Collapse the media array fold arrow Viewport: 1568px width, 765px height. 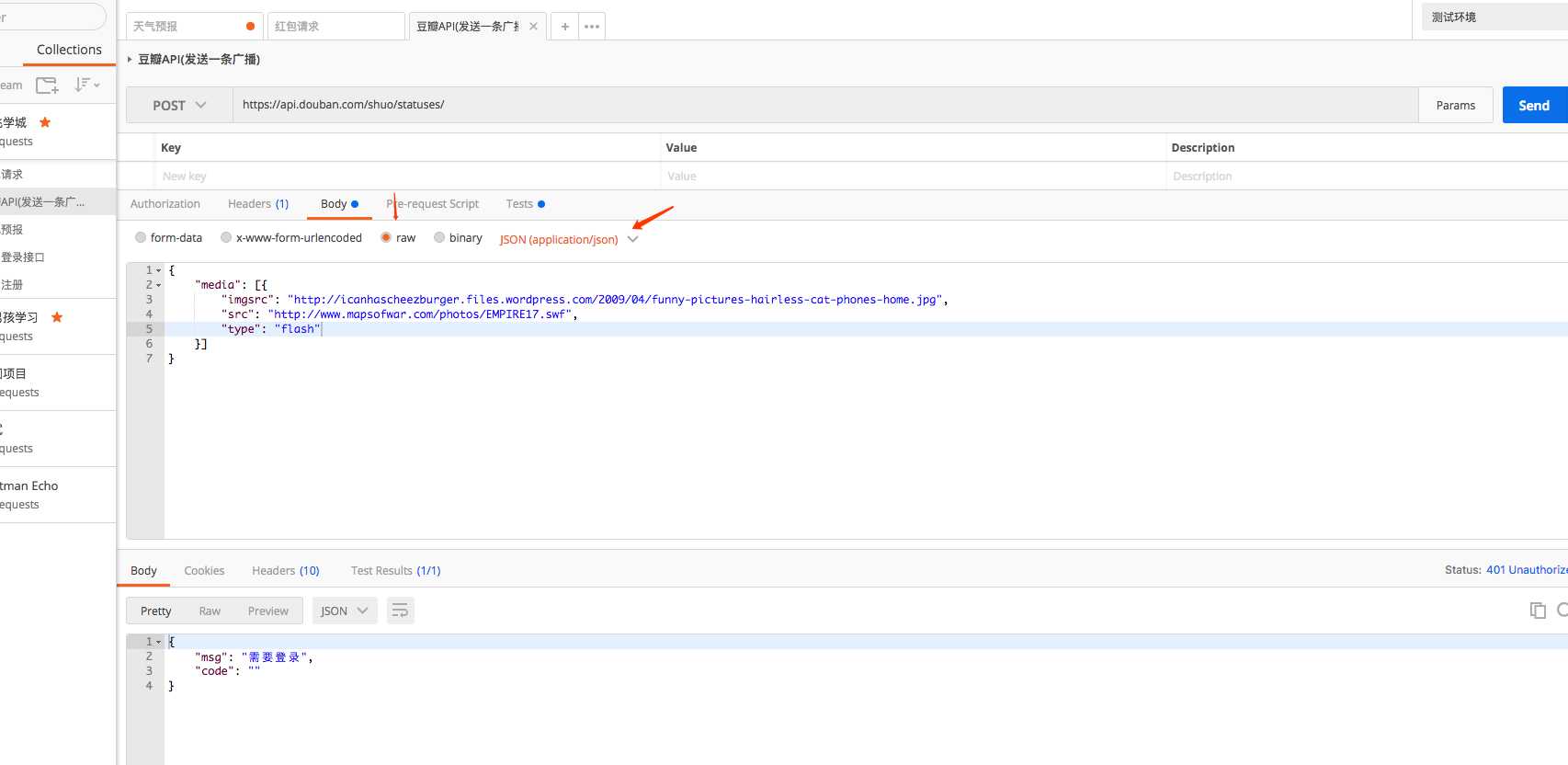point(158,285)
